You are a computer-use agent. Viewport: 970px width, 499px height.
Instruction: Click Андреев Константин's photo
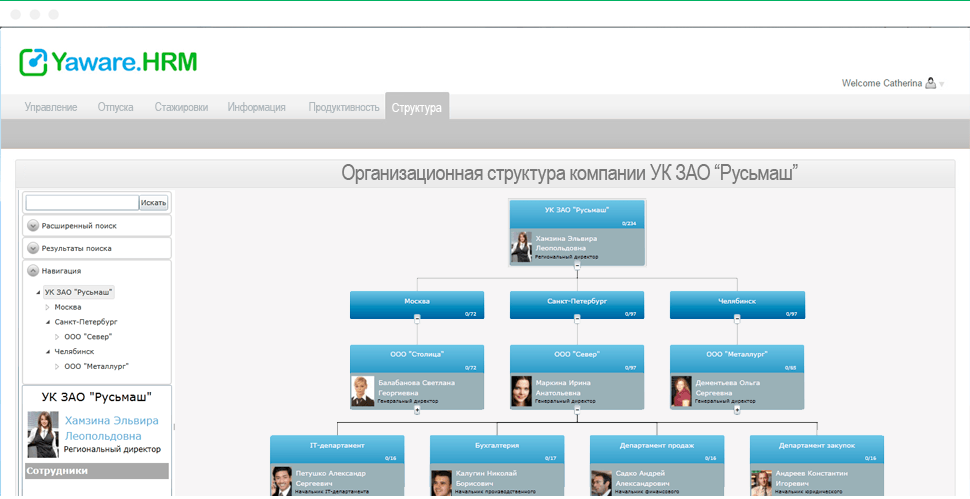click(x=762, y=481)
